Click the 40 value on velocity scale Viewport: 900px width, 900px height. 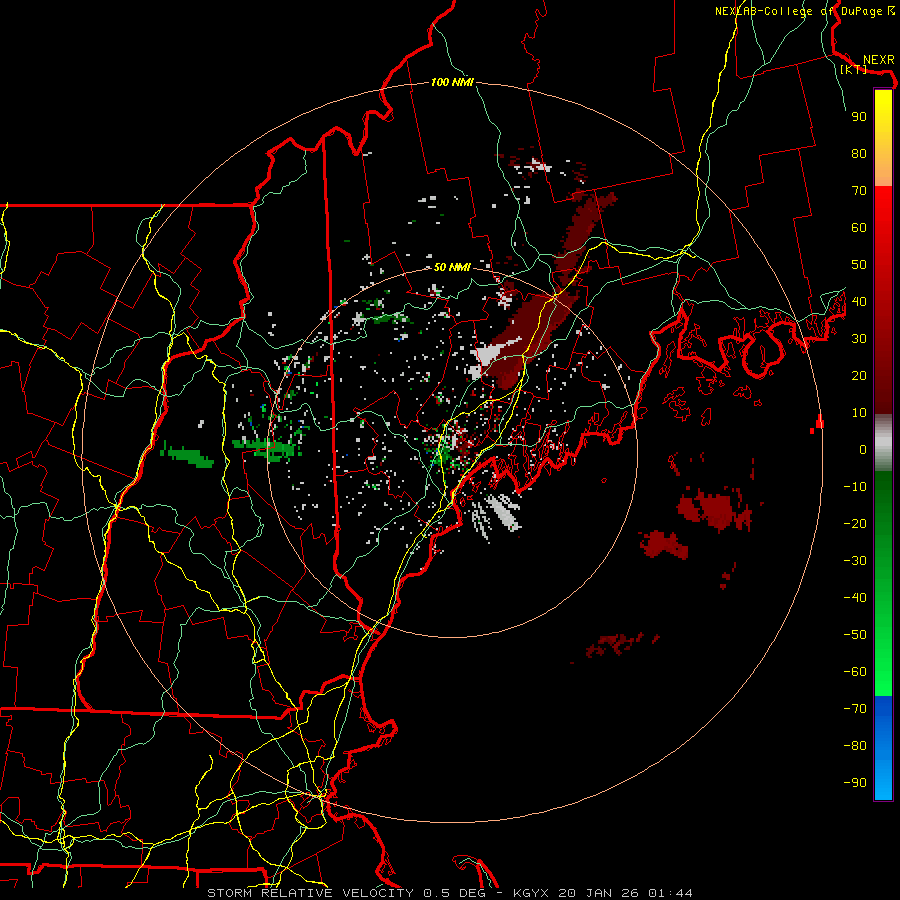pyautogui.click(x=859, y=301)
